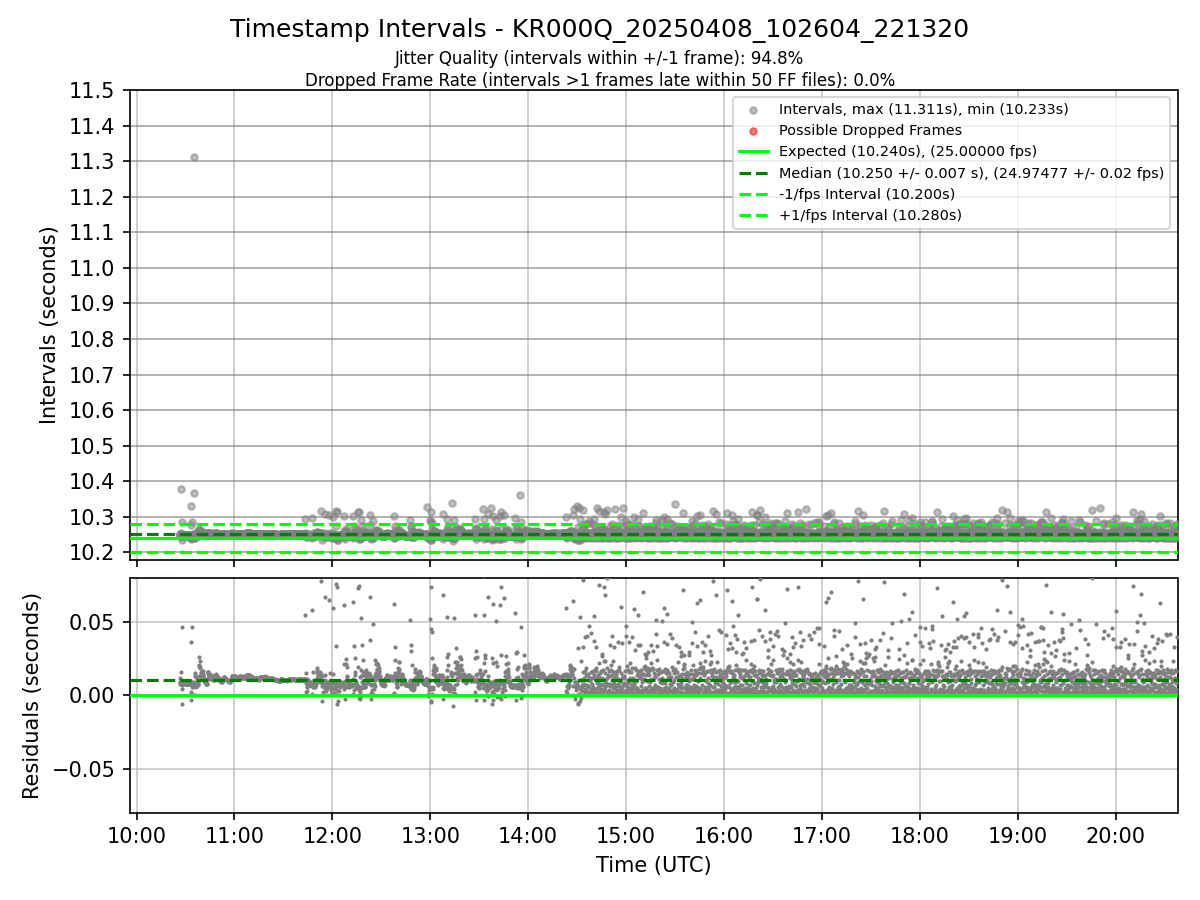Click the y-axis tick label "11.0"
Image resolution: width=1200 pixels, height=900 pixels.
coord(90,268)
